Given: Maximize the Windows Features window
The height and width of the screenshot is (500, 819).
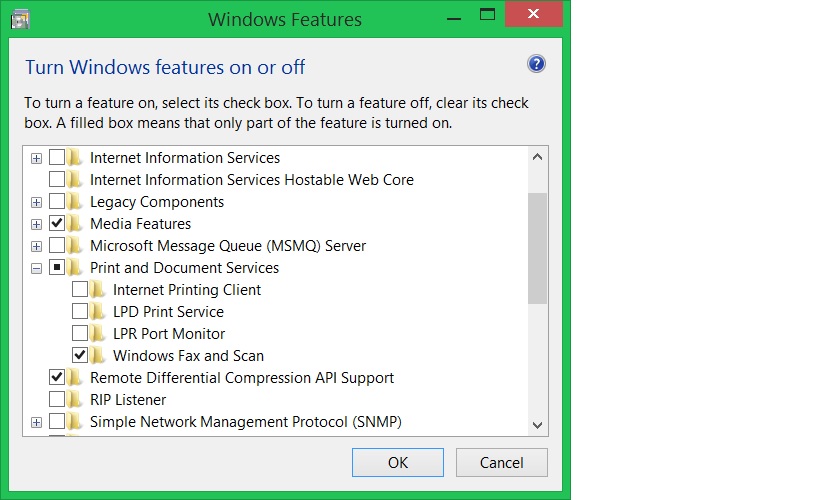Looking at the screenshot, I should point(487,15).
